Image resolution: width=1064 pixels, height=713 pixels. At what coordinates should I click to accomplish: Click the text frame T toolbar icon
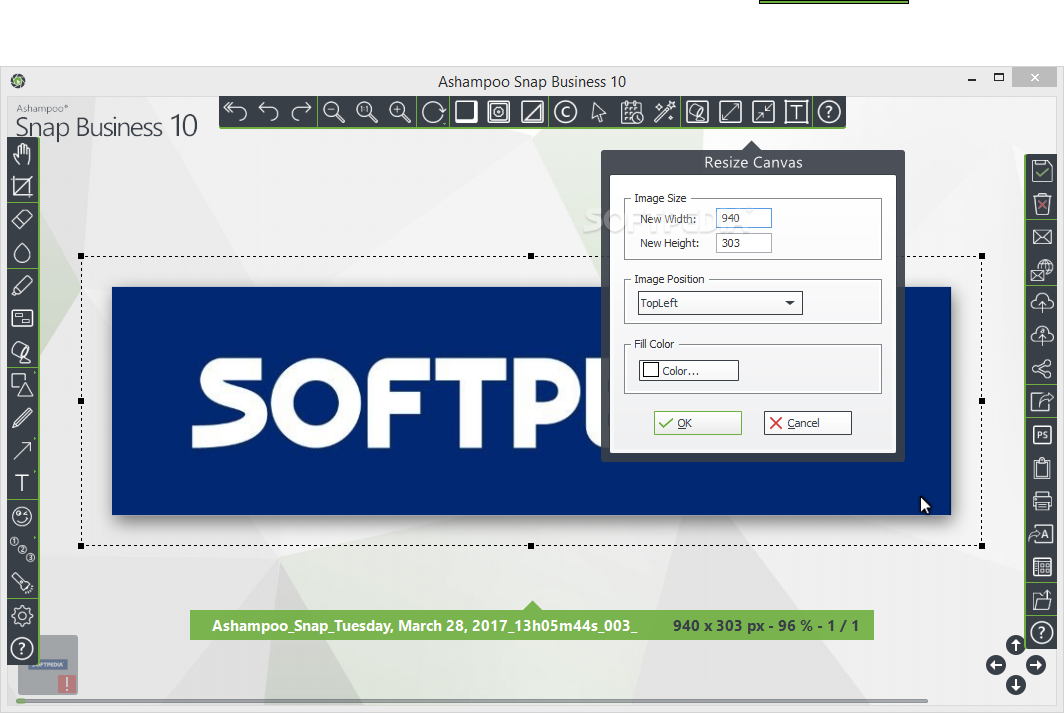[x=796, y=112]
